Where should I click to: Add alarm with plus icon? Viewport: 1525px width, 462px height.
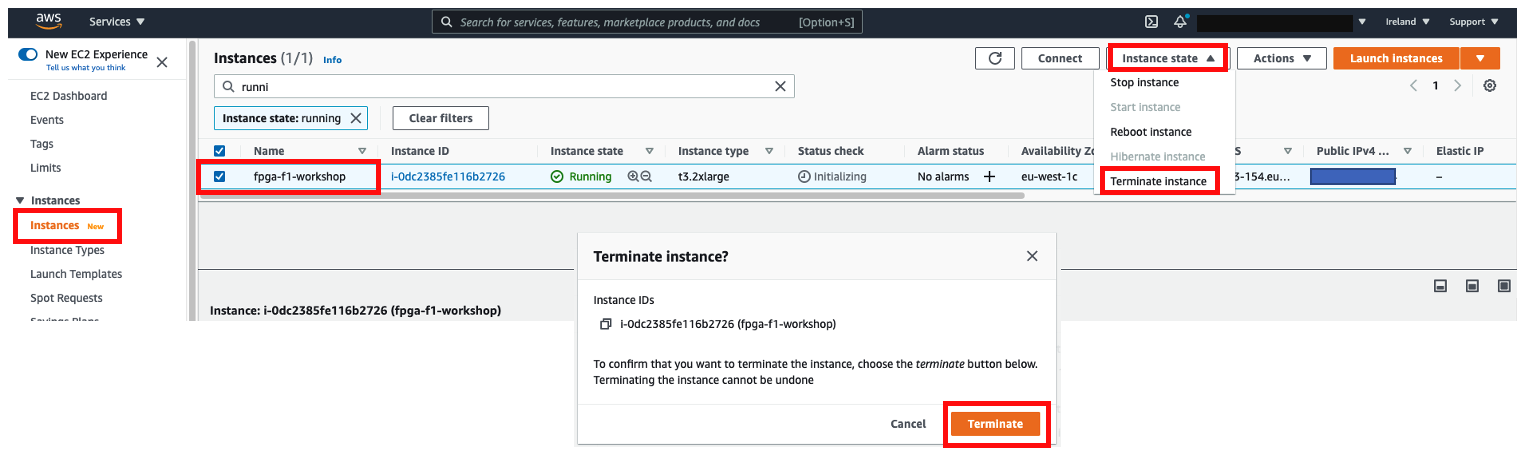989,177
